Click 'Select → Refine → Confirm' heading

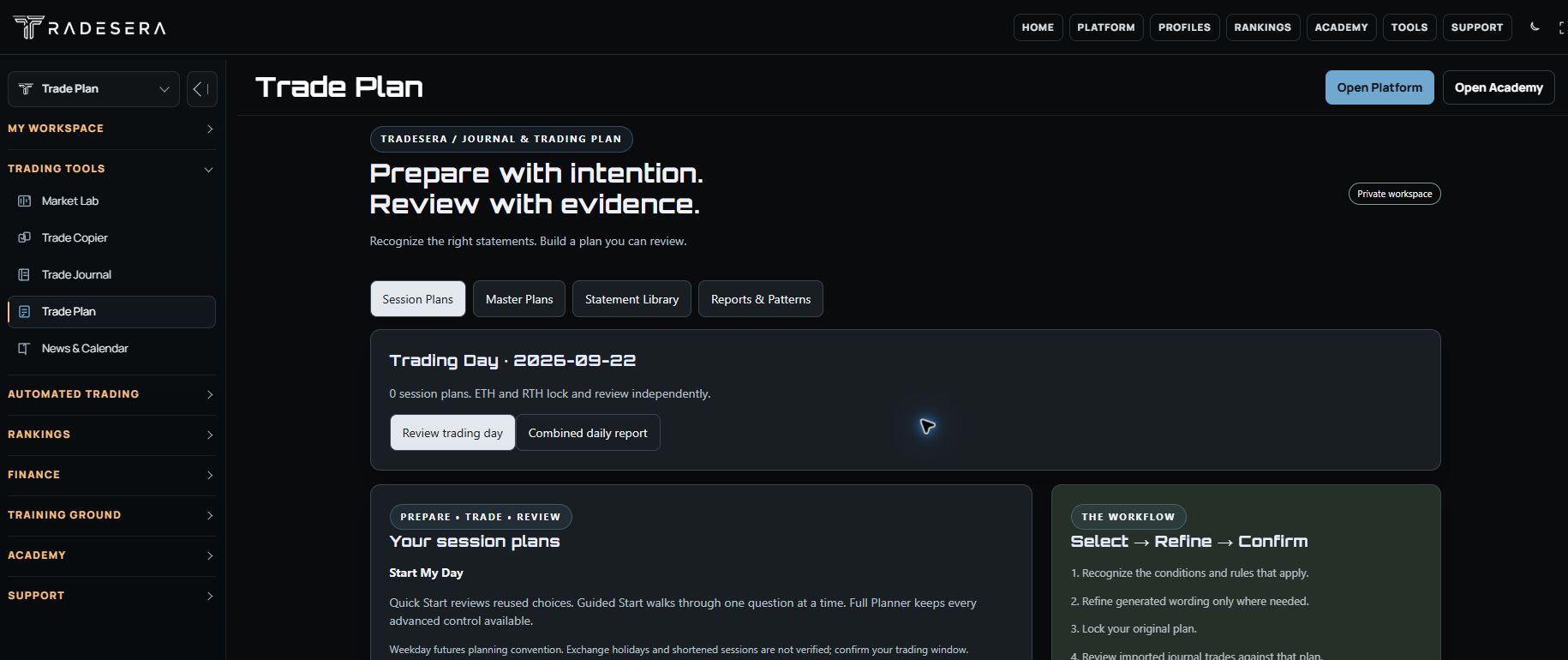tap(1189, 542)
